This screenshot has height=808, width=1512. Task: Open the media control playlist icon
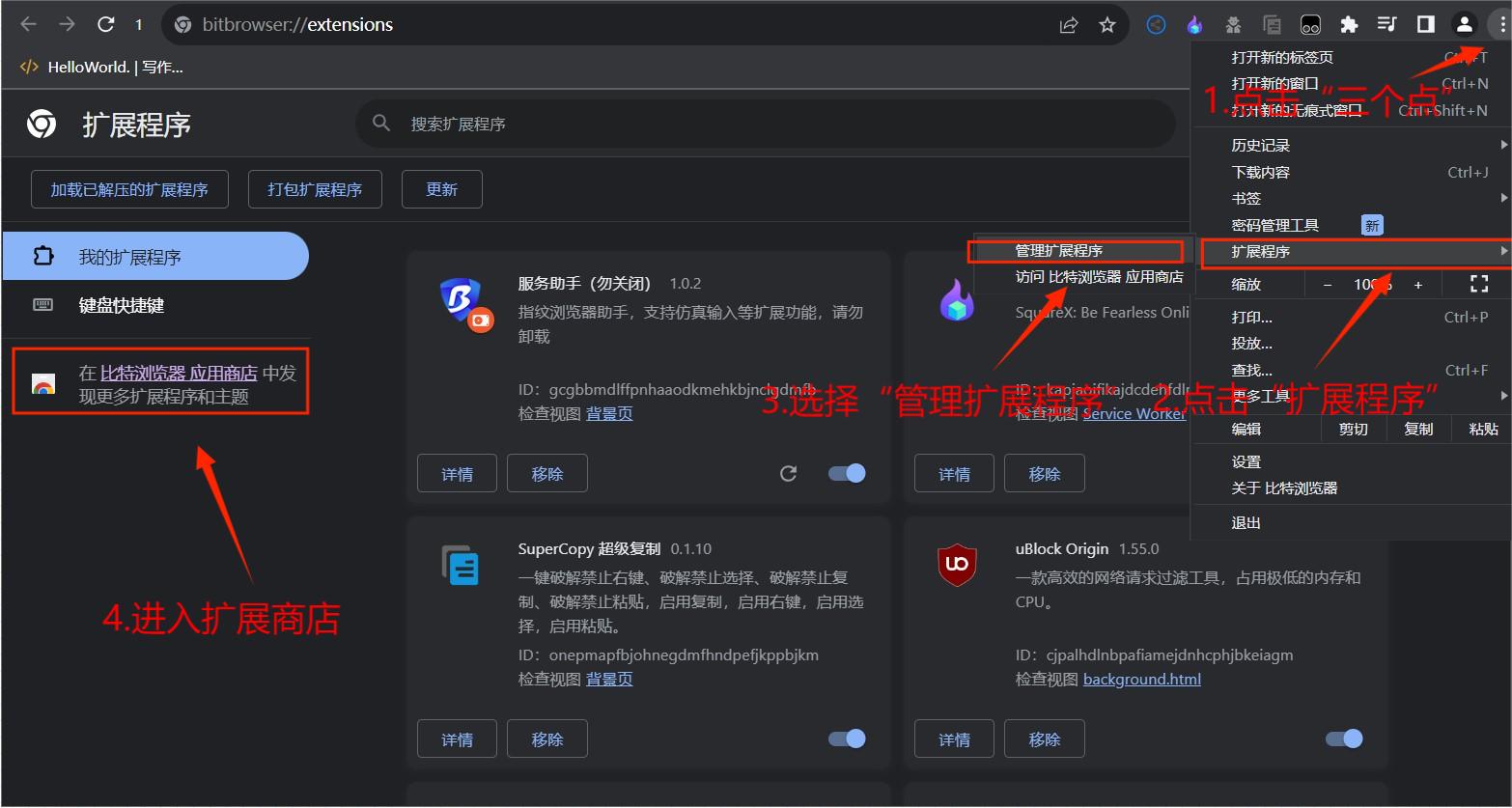(1386, 25)
